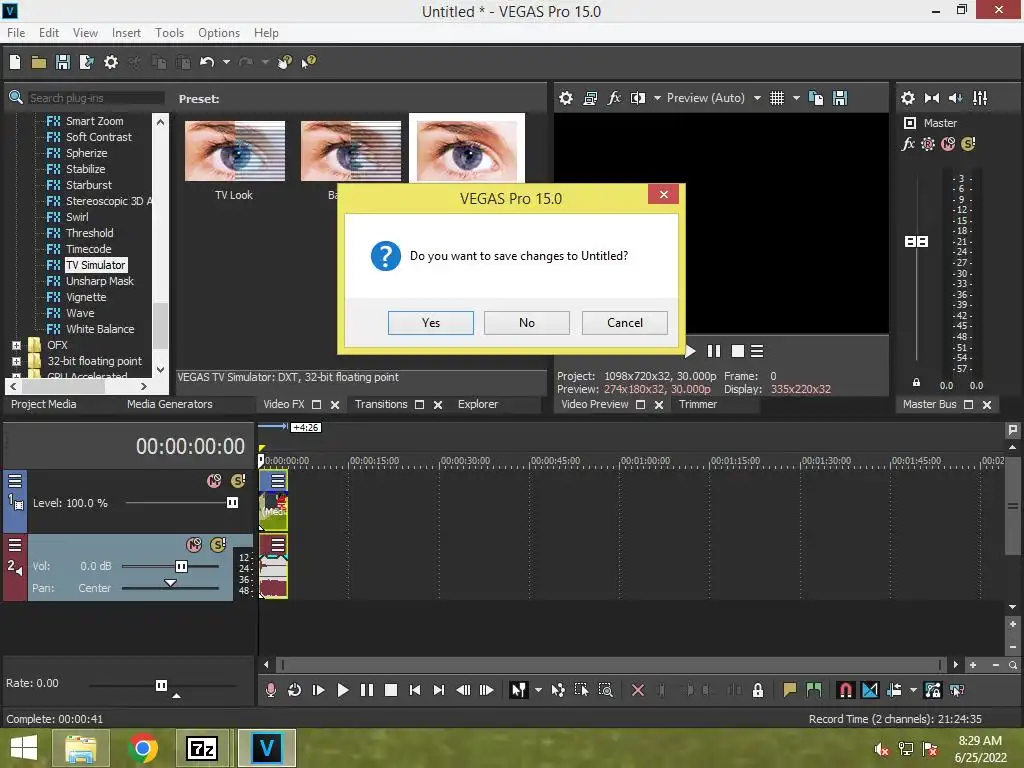Image resolution: width=1024 pixels, height=768 pixels.
Task: Adjust audio track Vol slider
Action: [x=181, y=566]
